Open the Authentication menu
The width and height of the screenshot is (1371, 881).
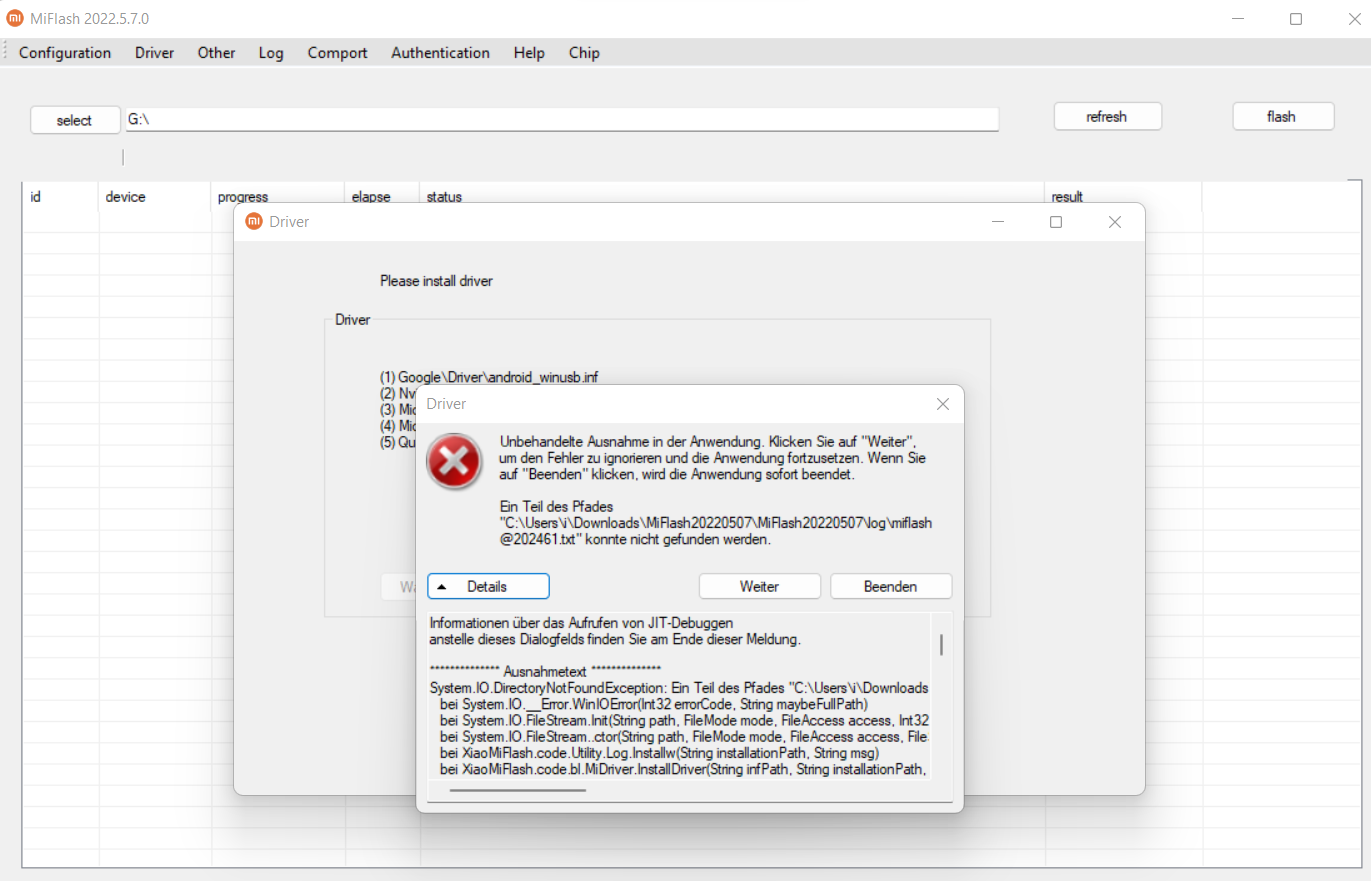440,53
